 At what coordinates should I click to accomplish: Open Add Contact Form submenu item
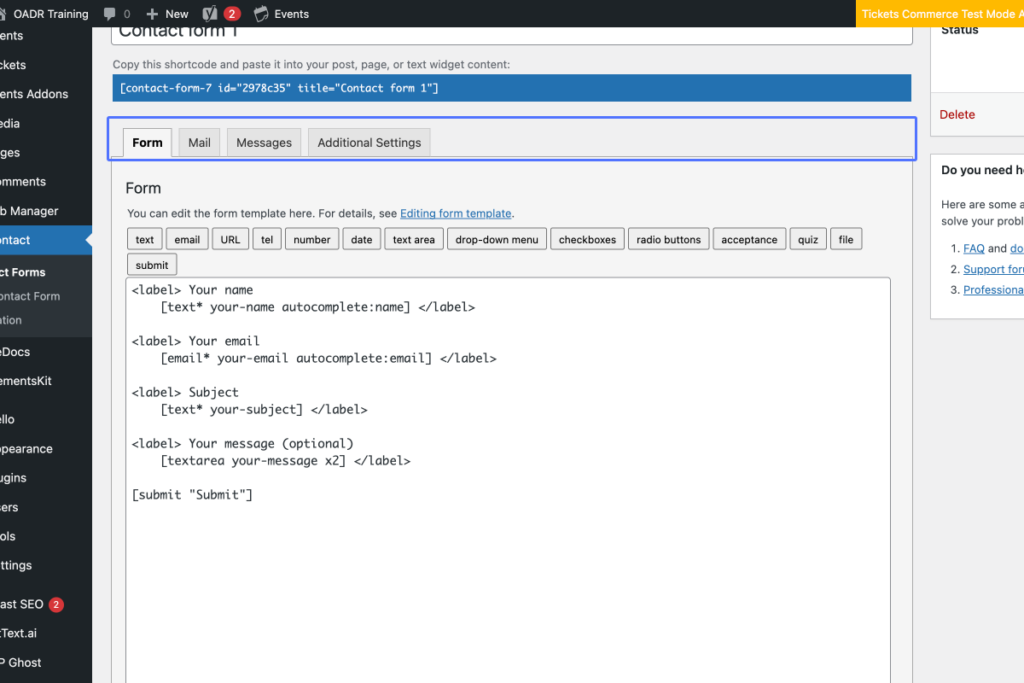click(x=30, y=296)
